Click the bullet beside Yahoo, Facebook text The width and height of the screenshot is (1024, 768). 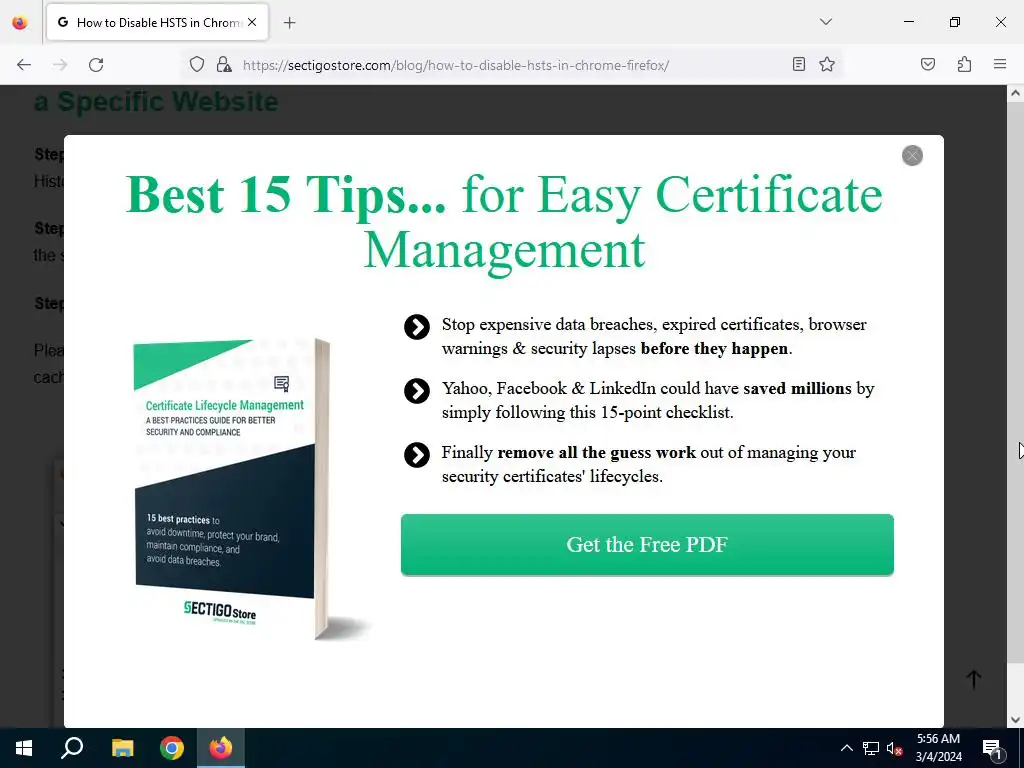click(417, 391)
